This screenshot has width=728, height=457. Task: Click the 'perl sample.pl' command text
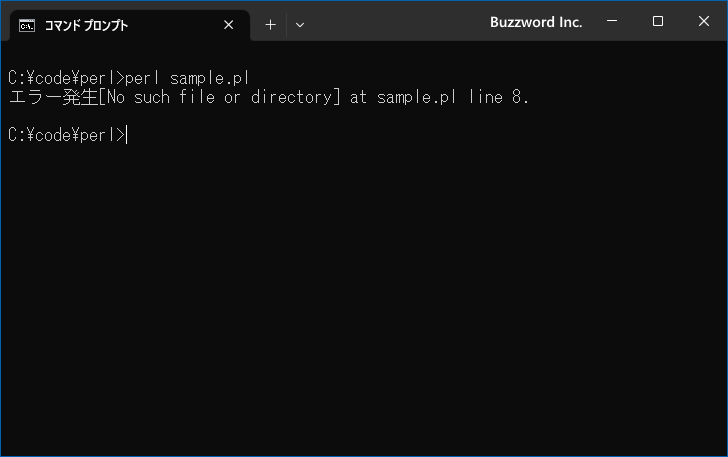(x=188, y=78)
